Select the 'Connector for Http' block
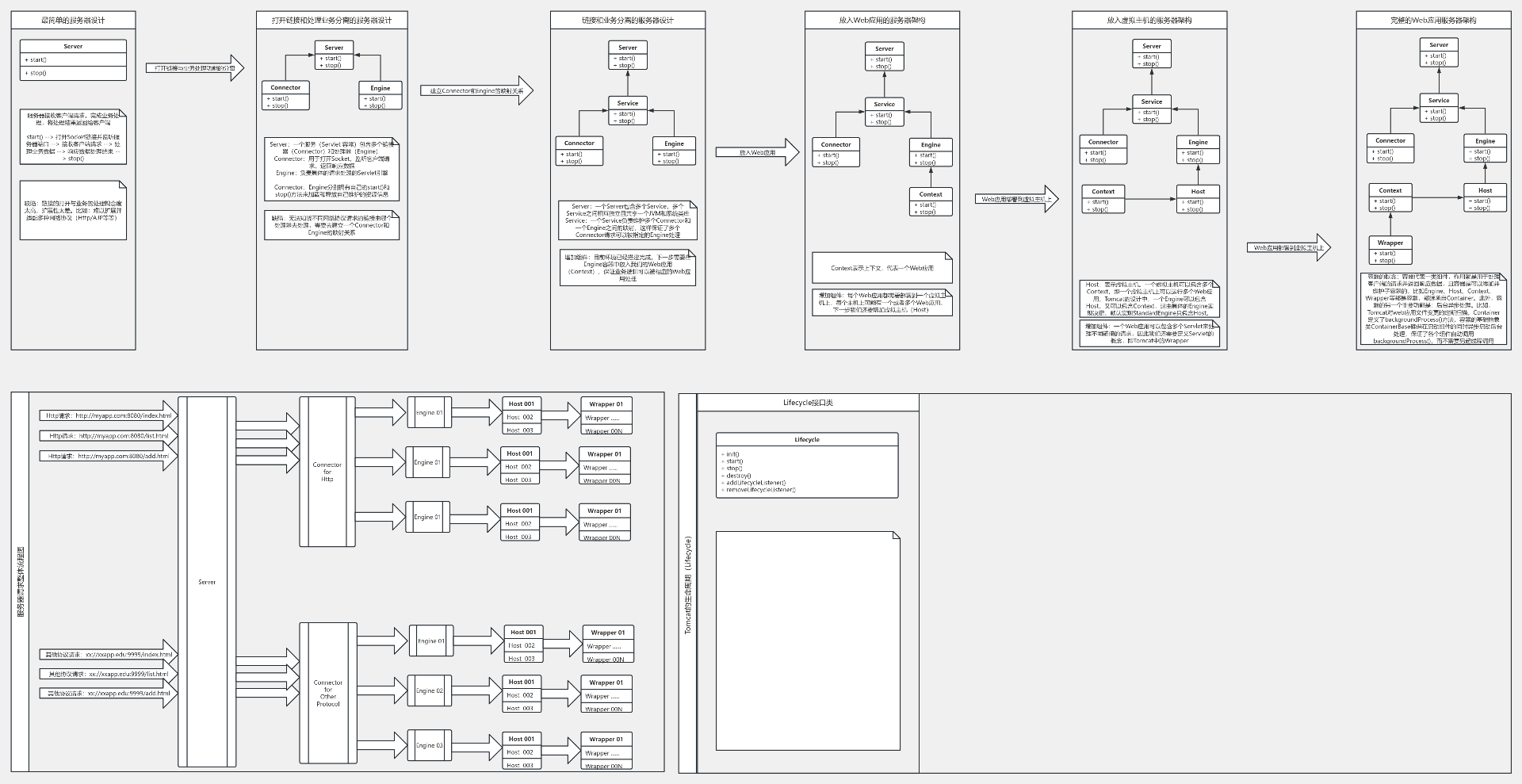Viewport: 1522px width, 784px height. pyautogui.click(x=327, y=472)
